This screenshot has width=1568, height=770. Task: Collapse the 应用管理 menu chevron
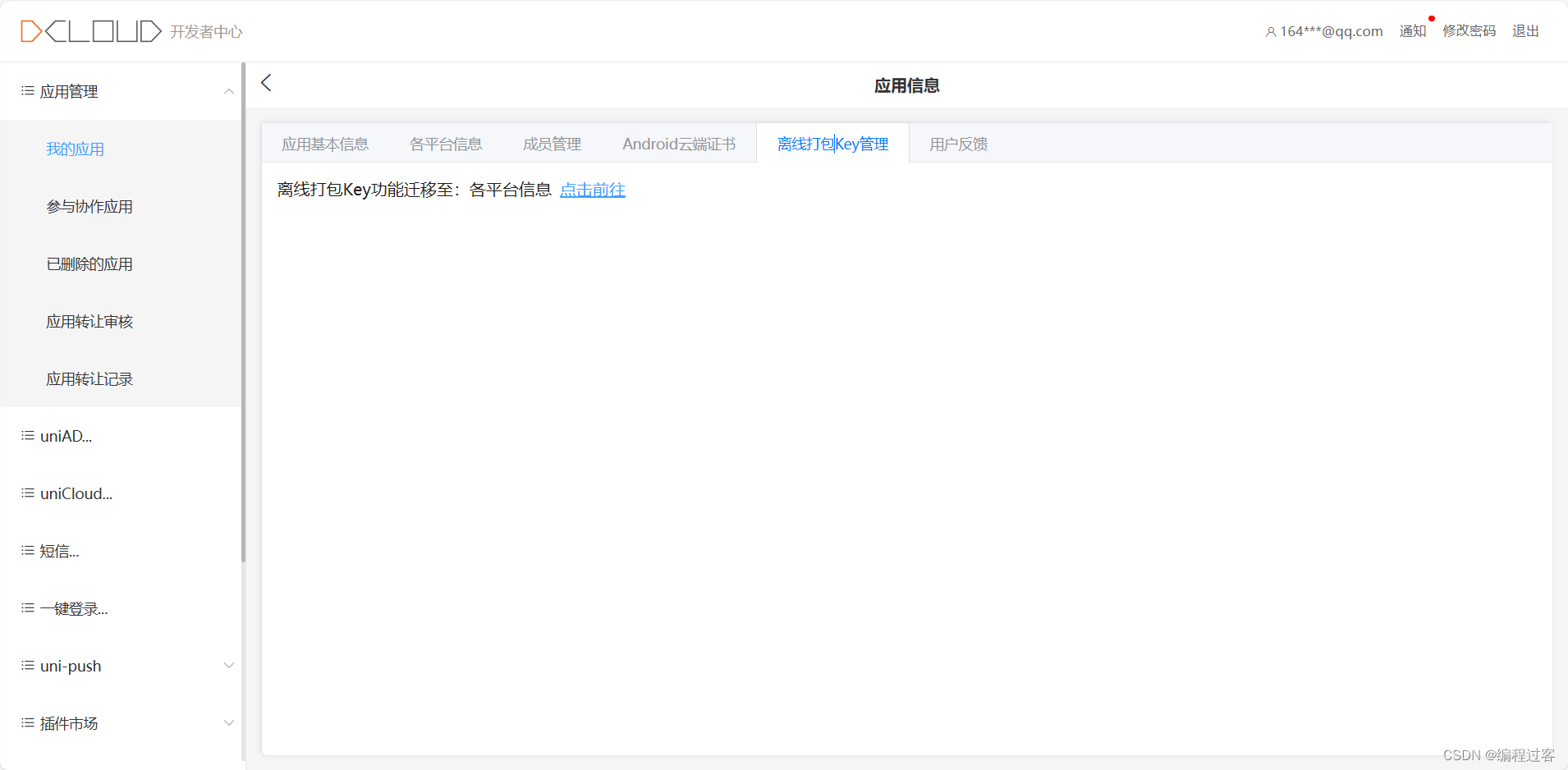(229, 91)
